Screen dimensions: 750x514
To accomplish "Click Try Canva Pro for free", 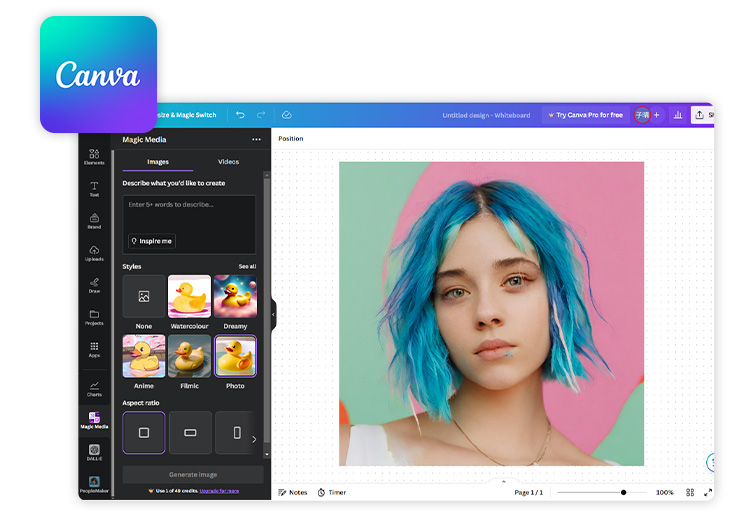I will pos(585,115).
